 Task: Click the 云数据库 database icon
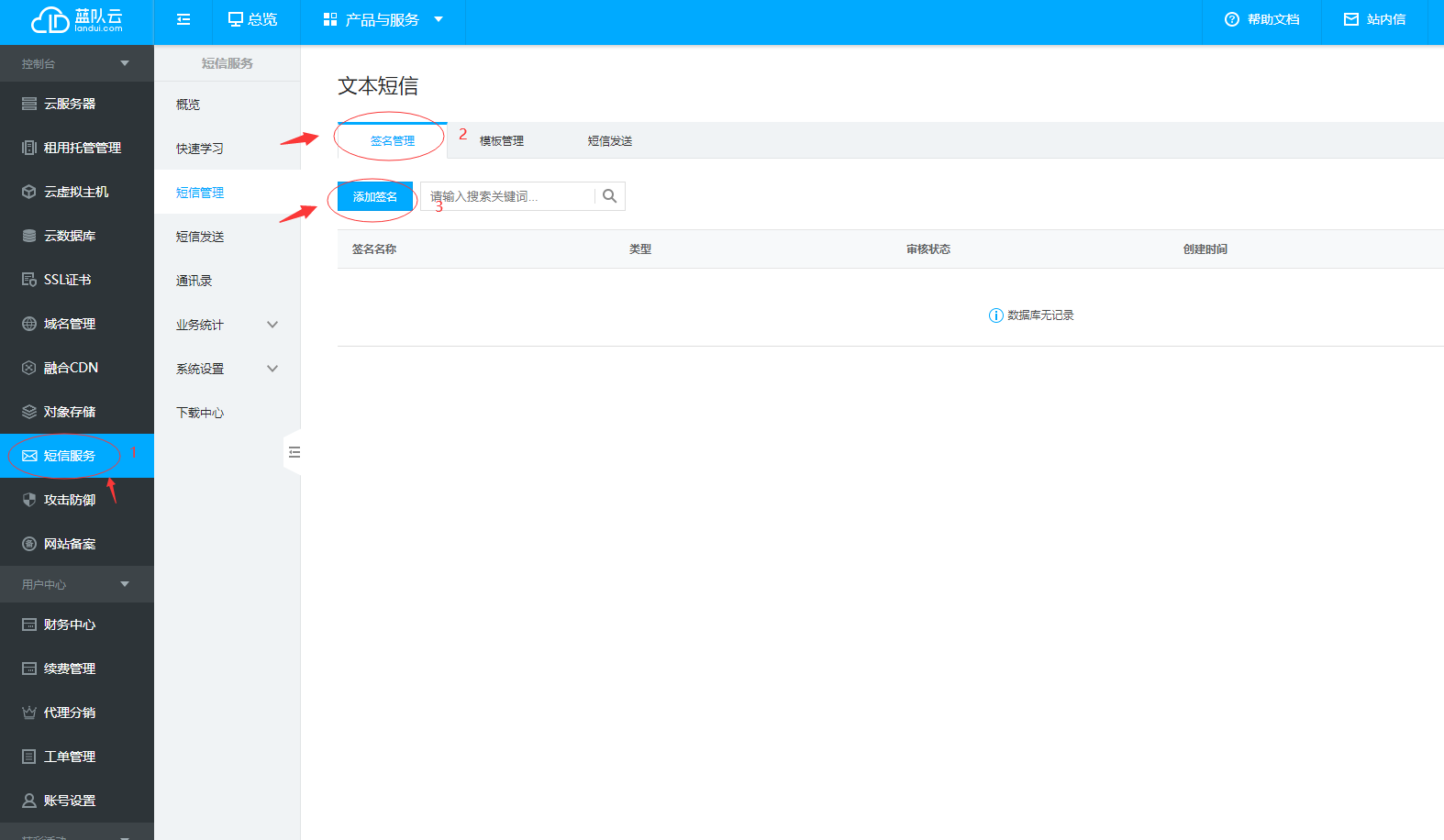click(29, 236)
